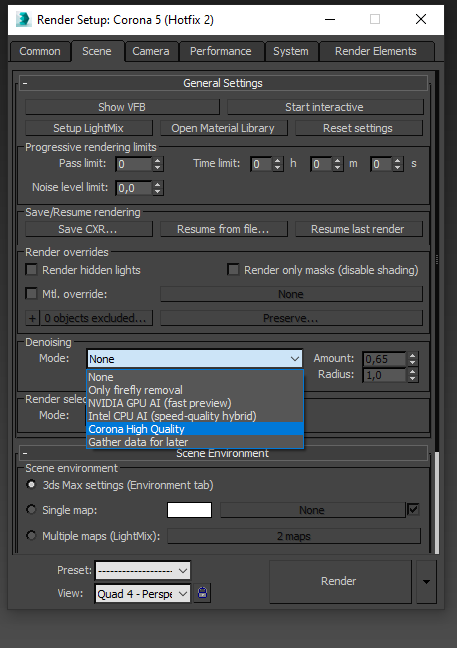Choose Only firefly removal denoising
This screenshot has height=648, width=457.
coord(195,390)
